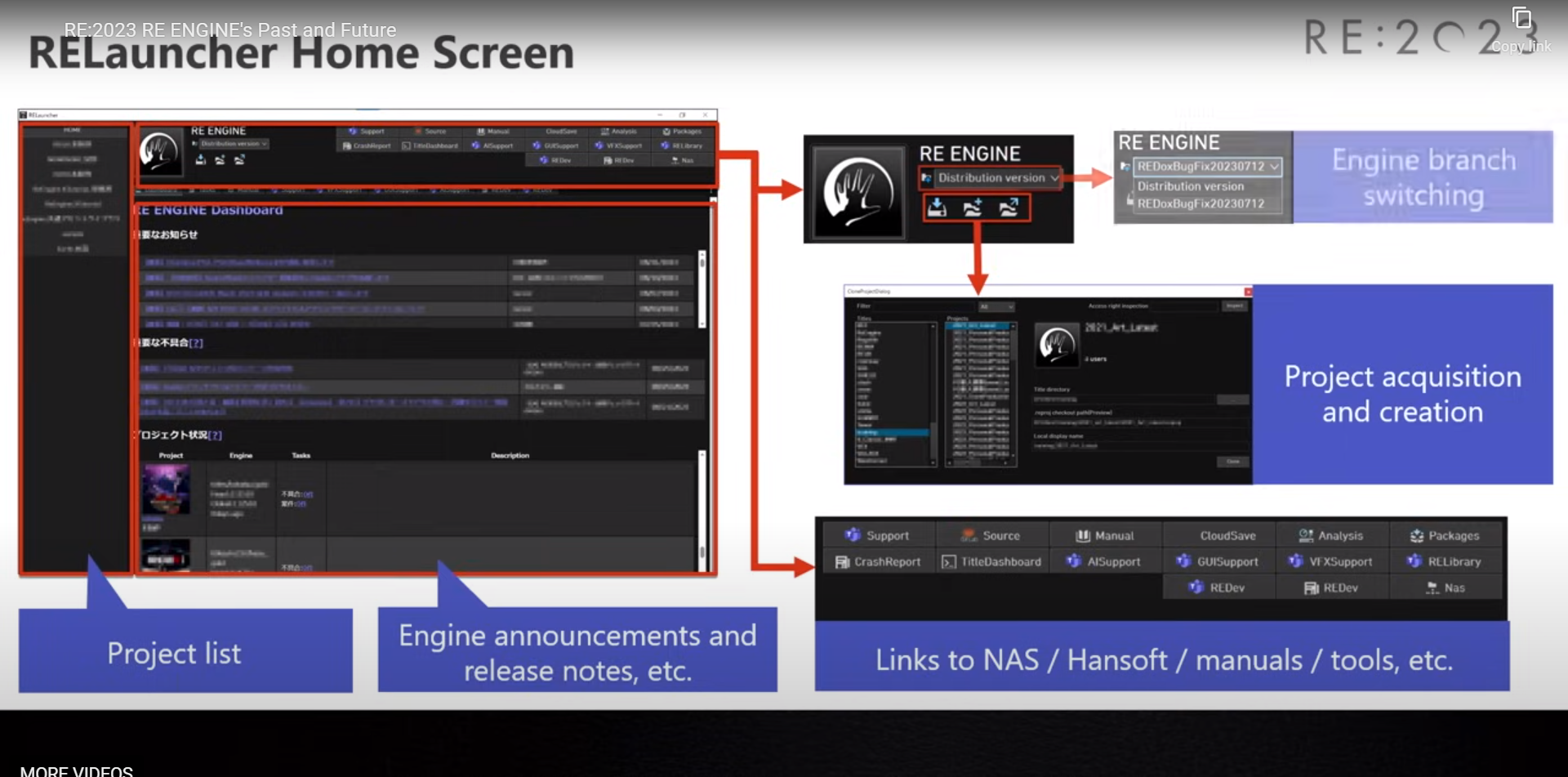Click the create project folder-plus icon, enlarged header

pos(972,208)
